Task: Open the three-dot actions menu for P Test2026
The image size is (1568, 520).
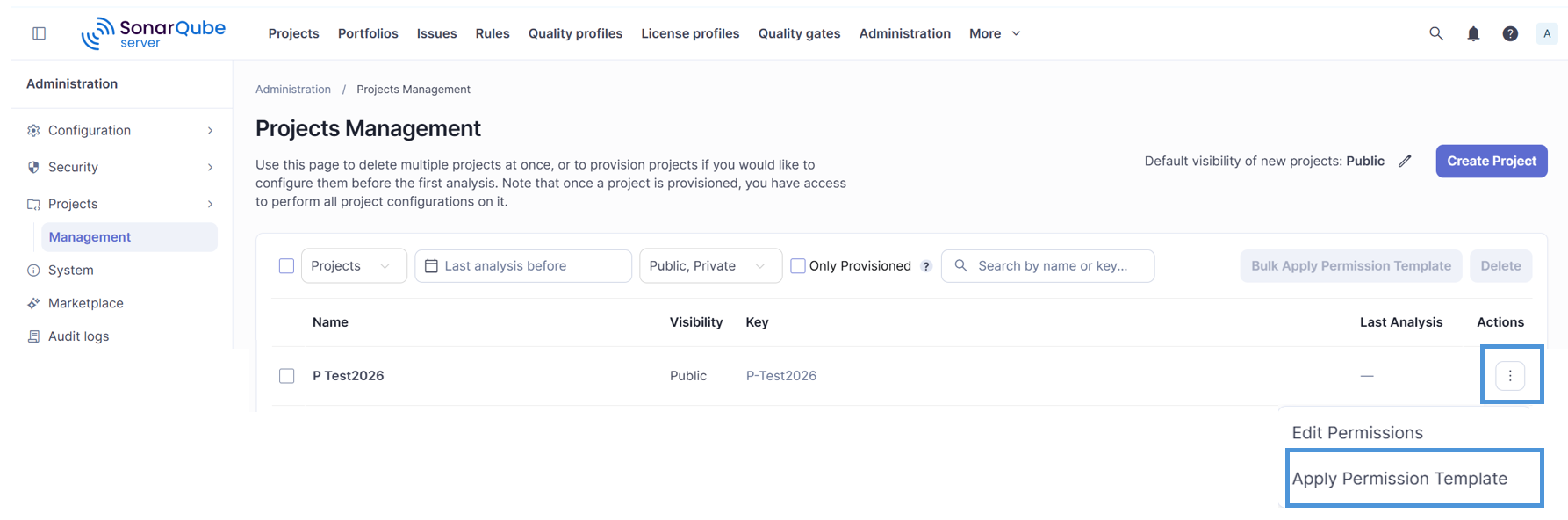Action: point(1510,376)
